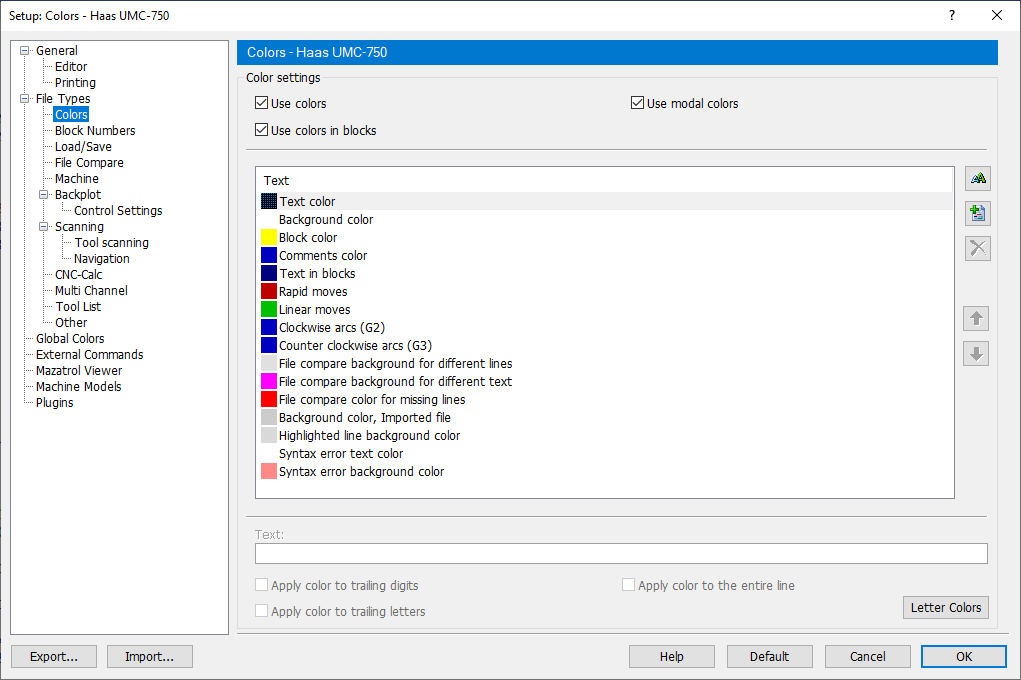Click the move down arrow button
Image resolution: width=1021 pixels, height=680 pixels.
(x=976, y=354)
